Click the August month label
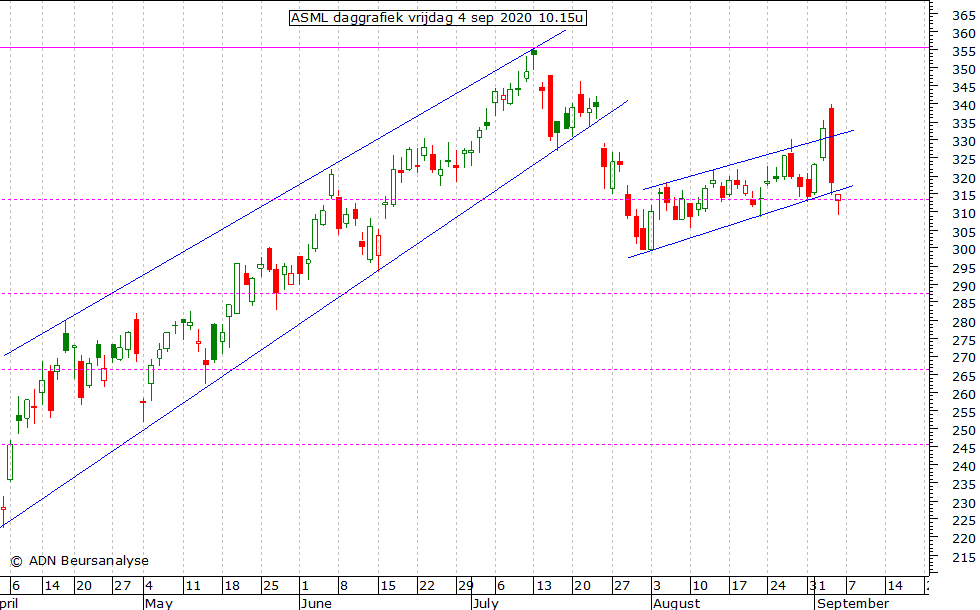The height and width of the screenshot is (610, 980). [x=676, y=603]
